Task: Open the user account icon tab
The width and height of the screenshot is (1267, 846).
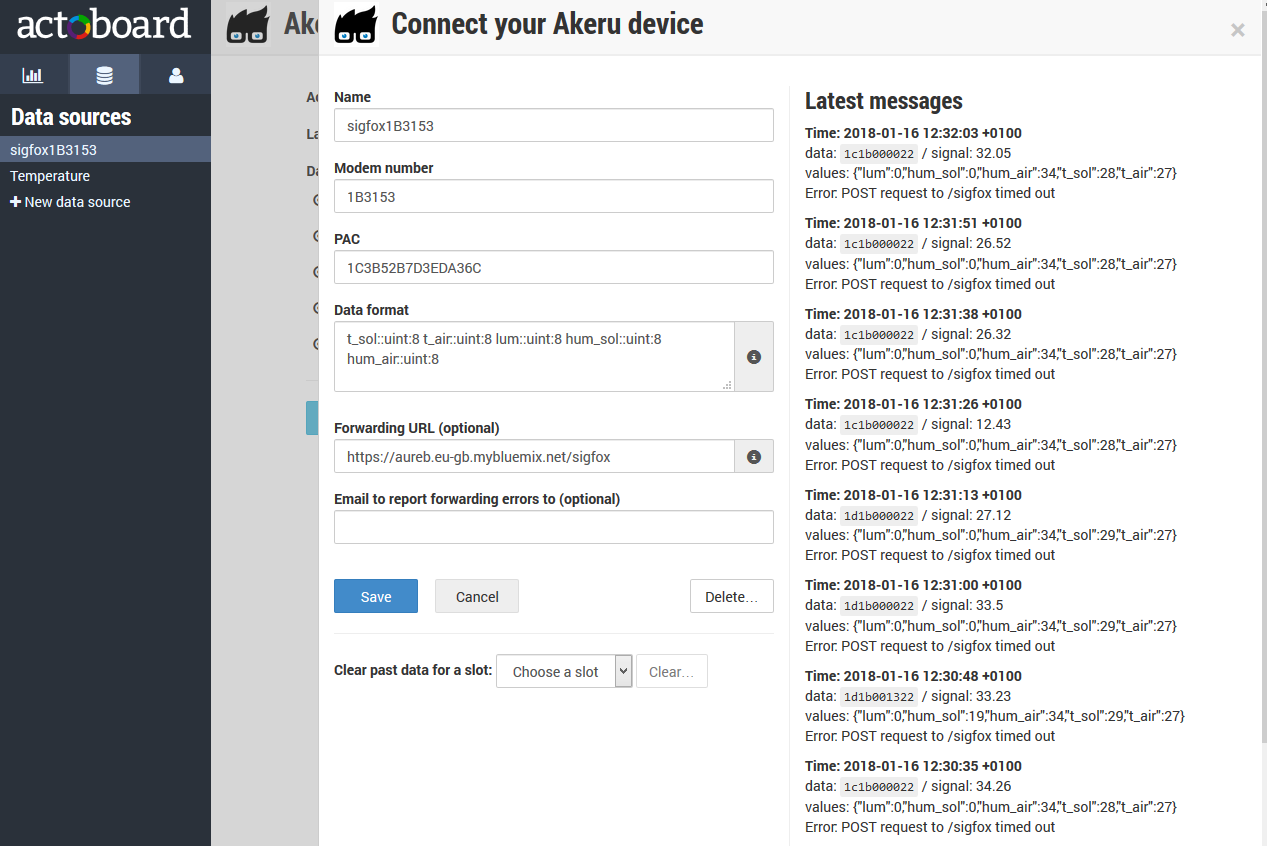Action: coord(176,75)
